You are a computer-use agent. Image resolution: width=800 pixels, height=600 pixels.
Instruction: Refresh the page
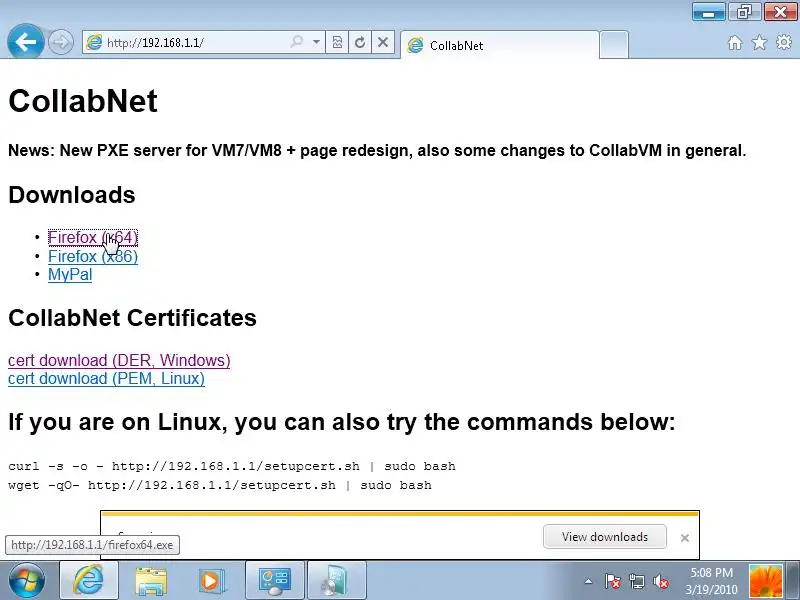360,42
